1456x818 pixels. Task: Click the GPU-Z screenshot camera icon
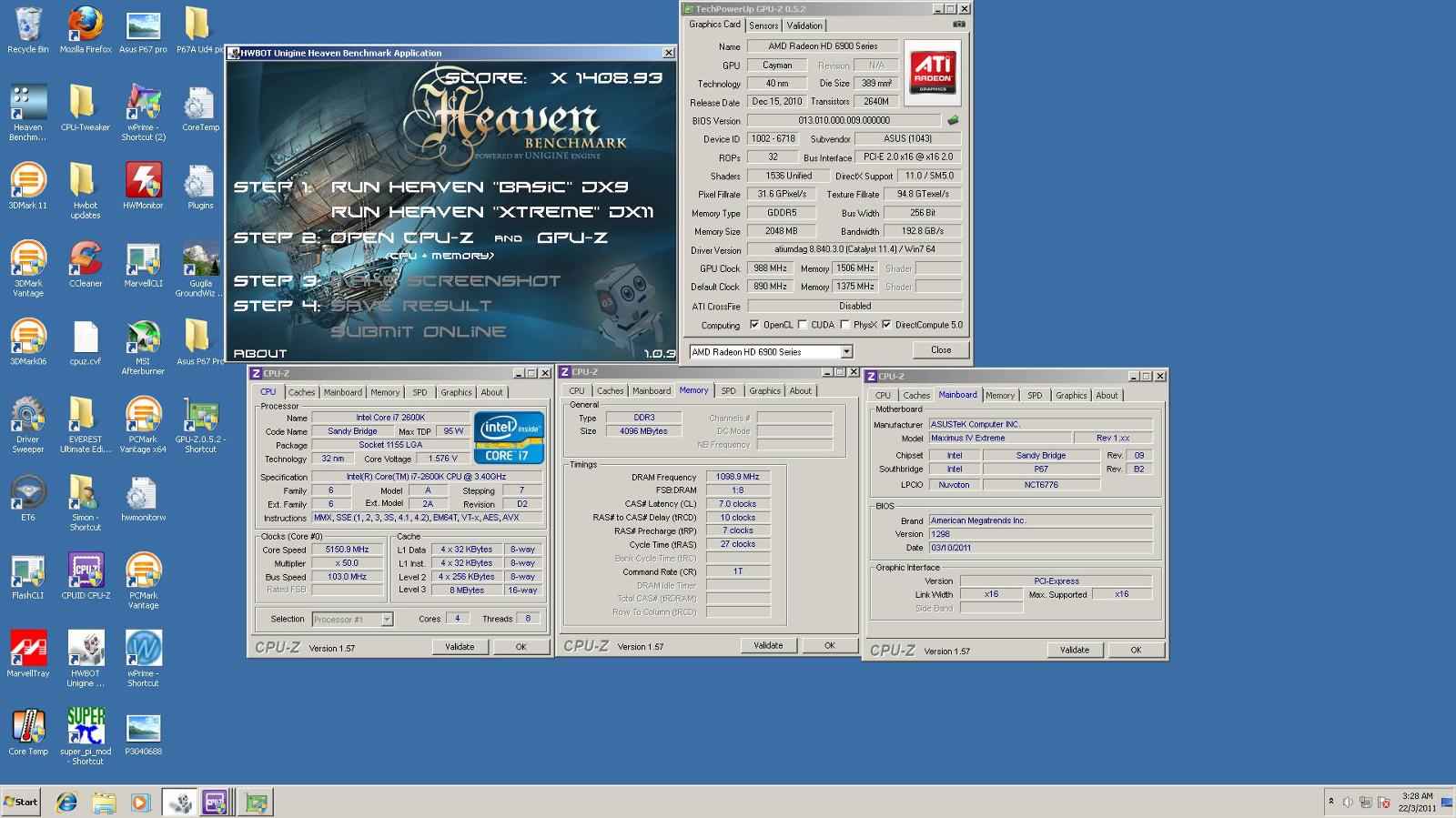coord(958,25)
